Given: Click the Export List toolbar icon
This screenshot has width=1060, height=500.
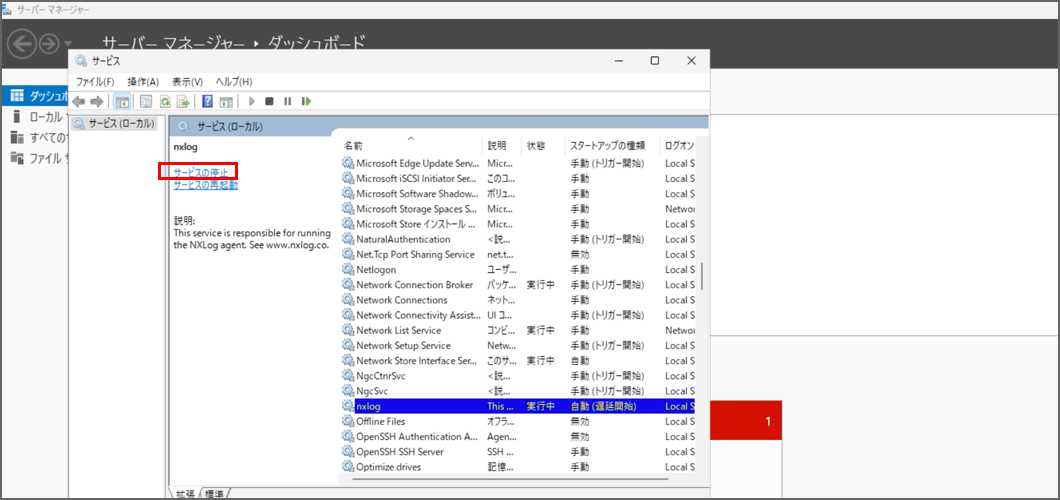Looking at the screenshot, I should tap(183, 101).
